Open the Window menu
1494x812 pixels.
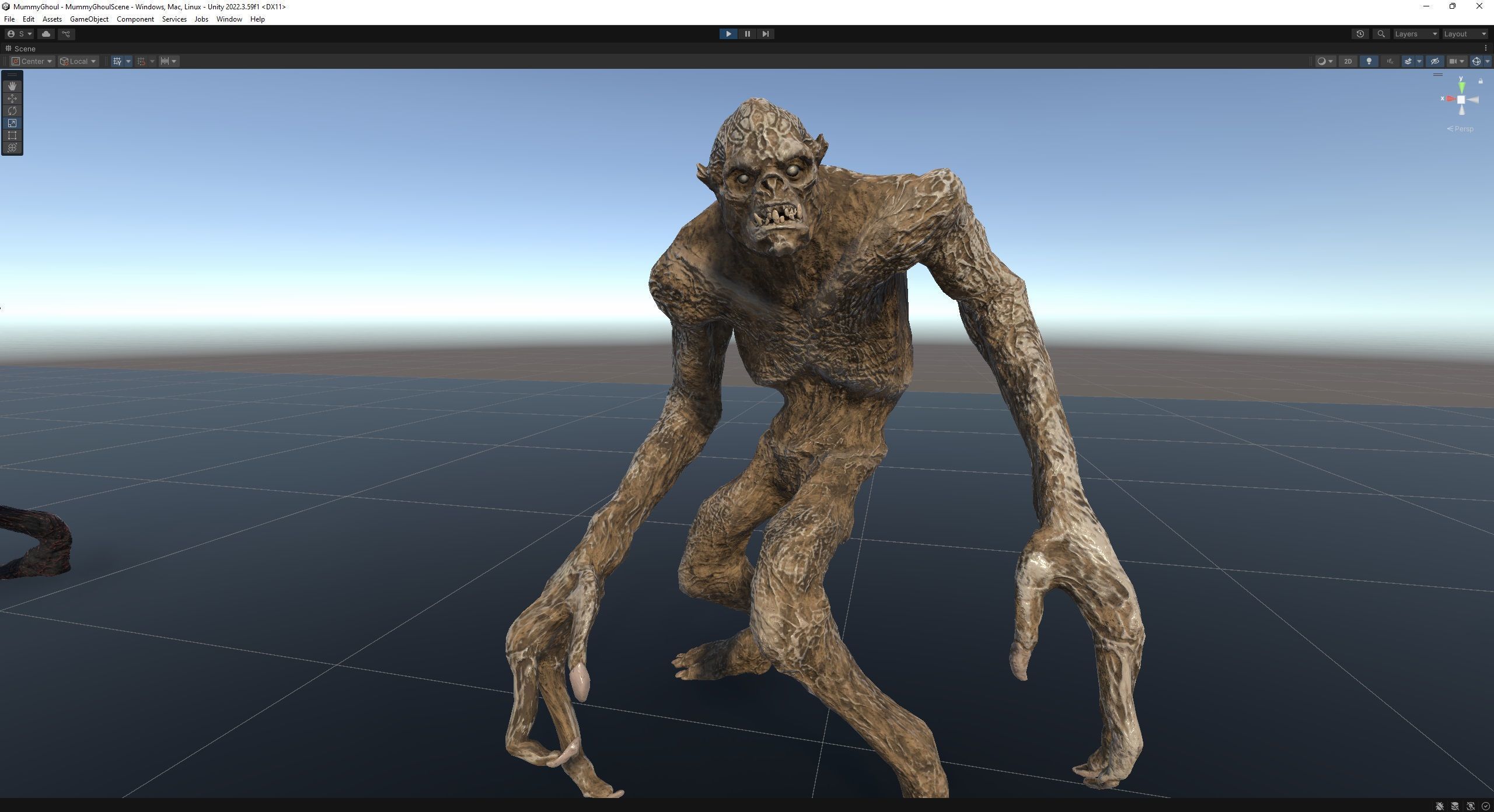pyautogui.click(x=229, y=19)
